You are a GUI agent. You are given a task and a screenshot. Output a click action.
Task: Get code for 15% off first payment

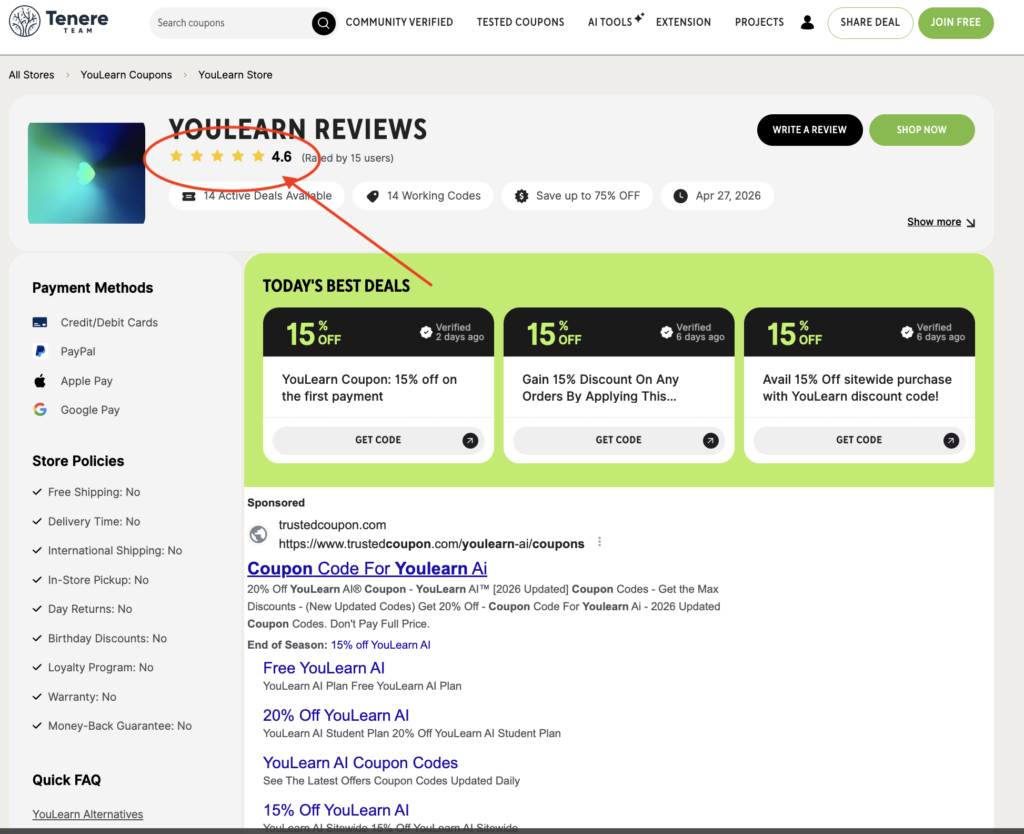click(x=378, y=440)
